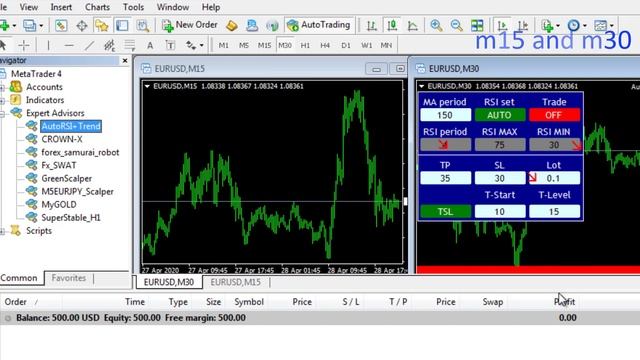Tile windows using the four-panes icon
Screen dimensions: 640x360
point(477,25)
